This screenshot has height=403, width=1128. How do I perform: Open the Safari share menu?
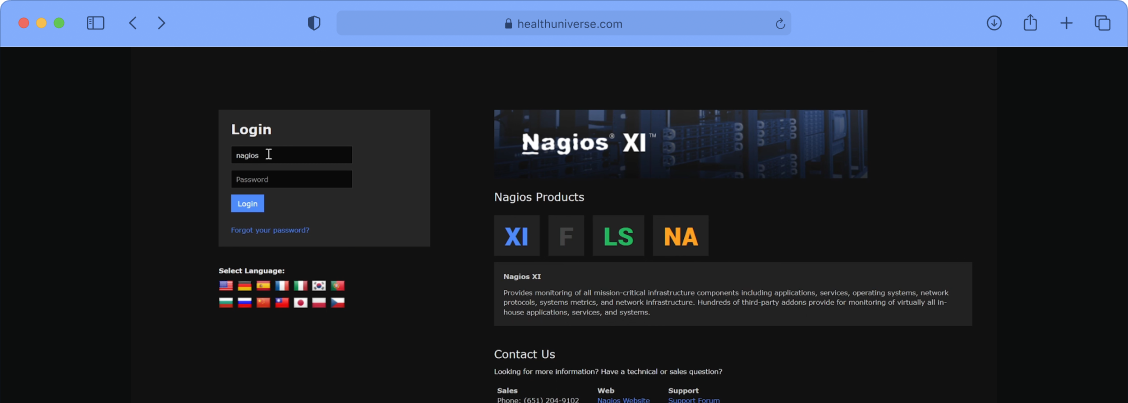(x=1030, y=23)
